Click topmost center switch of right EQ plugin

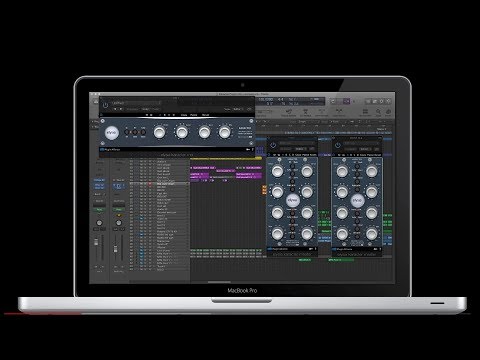pos(357,165)
